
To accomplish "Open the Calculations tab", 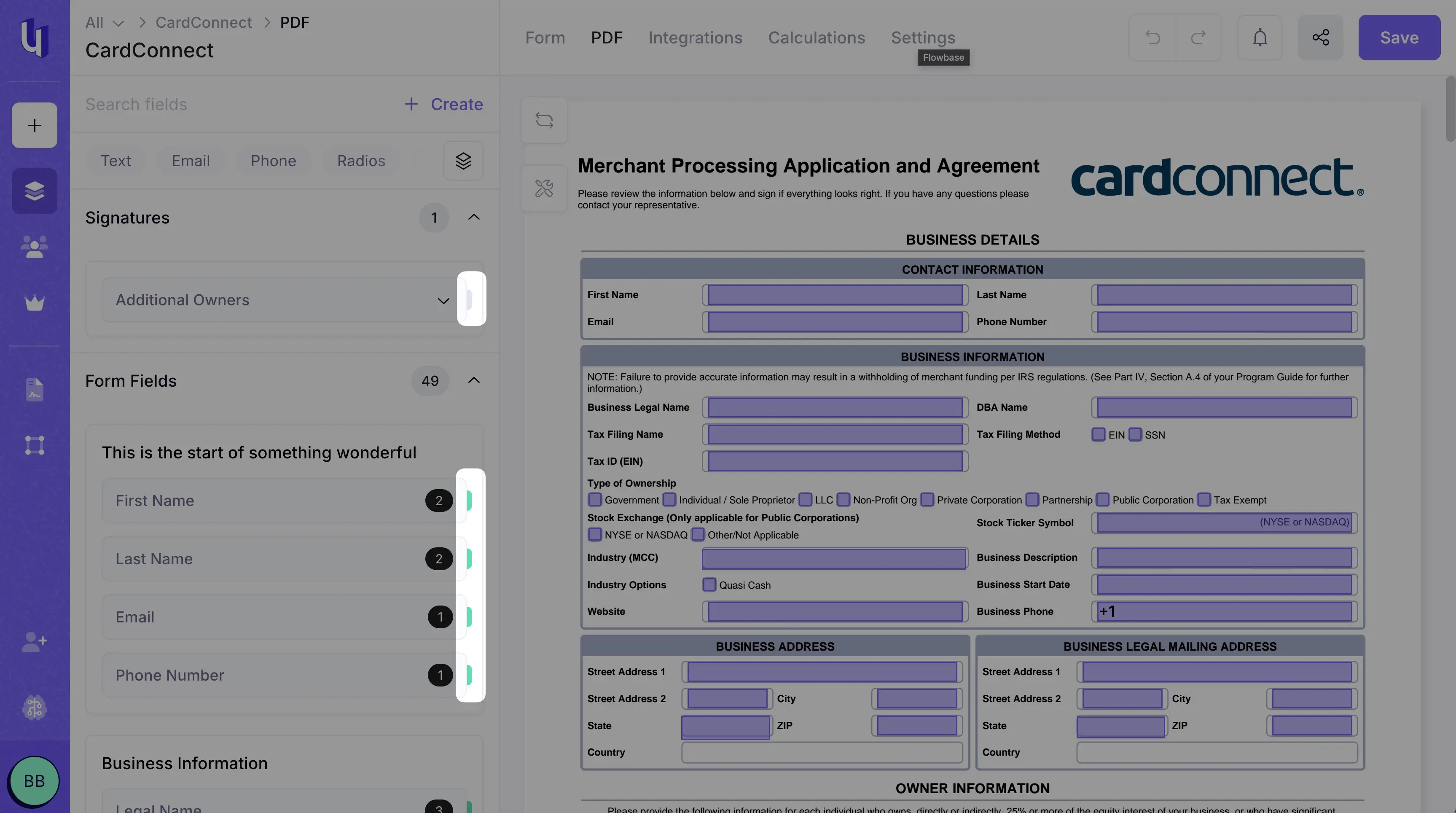I will (816, 37).
